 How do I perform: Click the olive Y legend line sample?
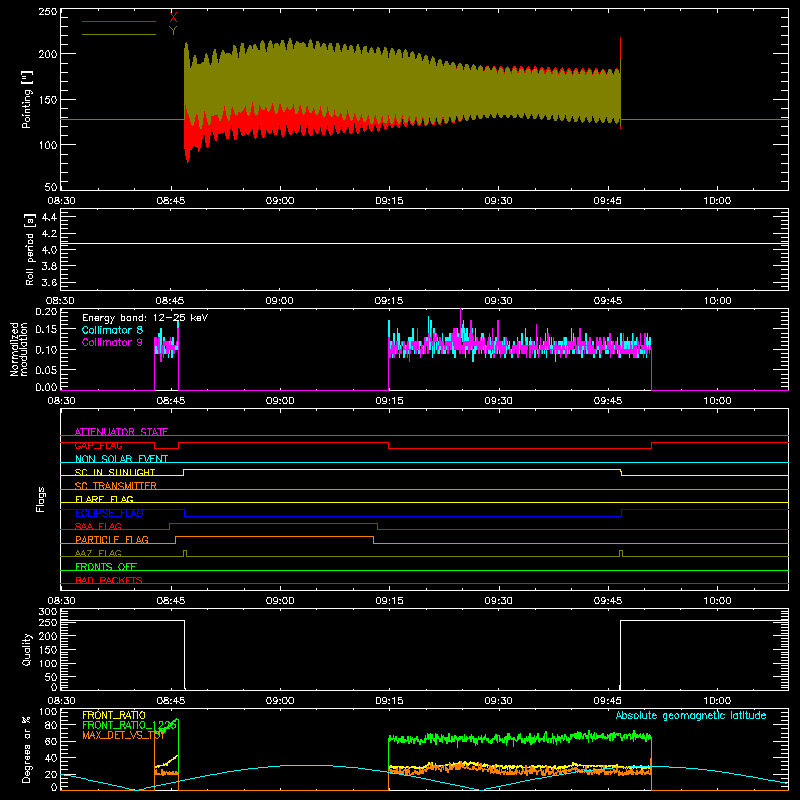[119, 35]
